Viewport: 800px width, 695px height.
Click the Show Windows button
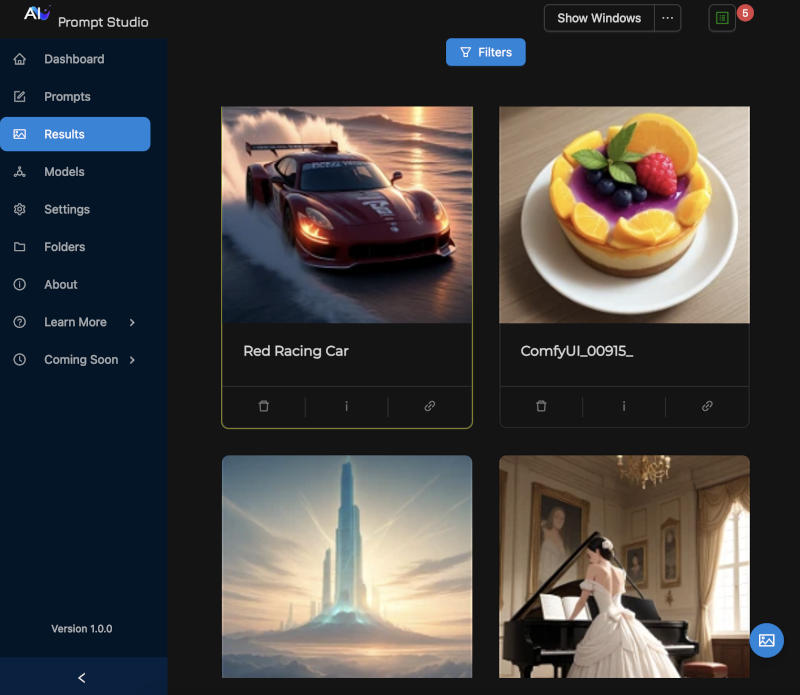click(599, 18)
